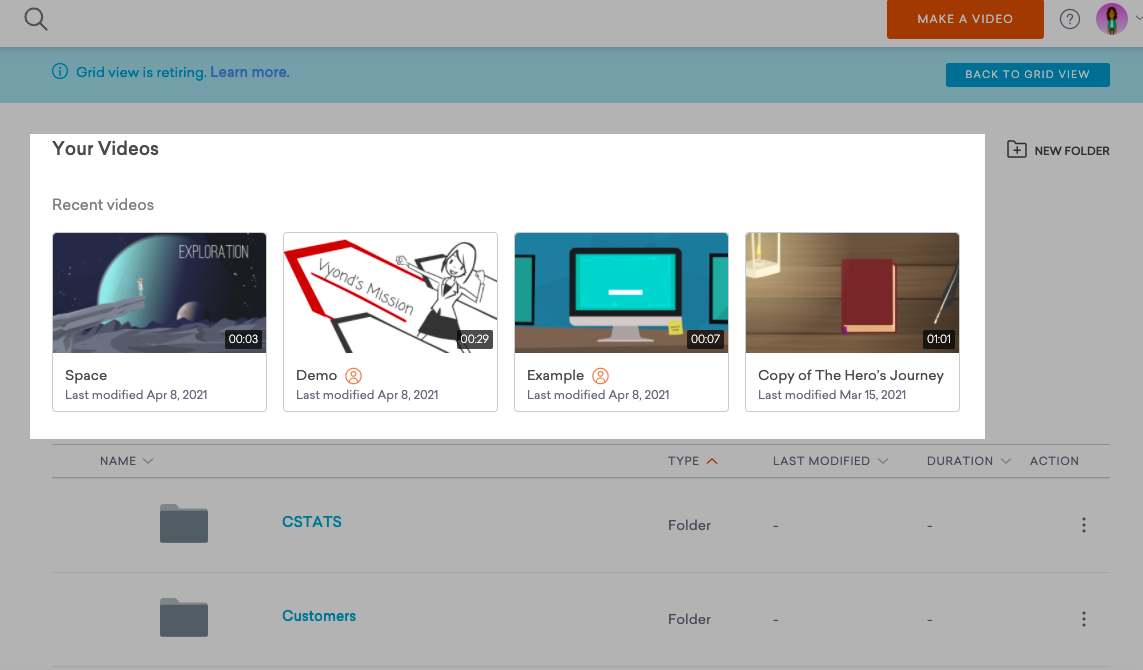This screenshot has height=670, width=1143.
Task: Toggle the TYPE column sort arrow
Action: [711, 460]
